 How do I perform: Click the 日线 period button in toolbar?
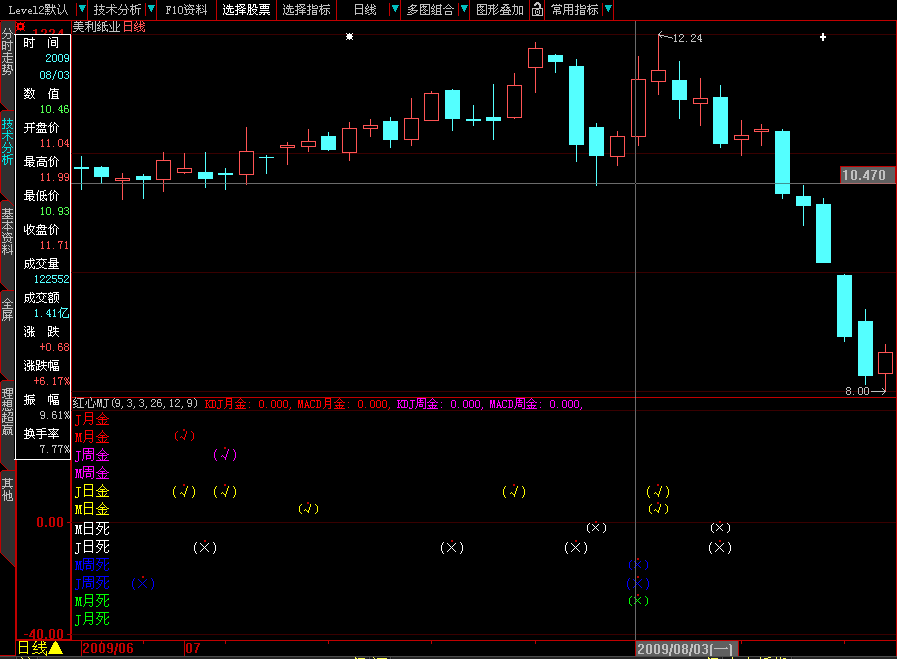365,10
